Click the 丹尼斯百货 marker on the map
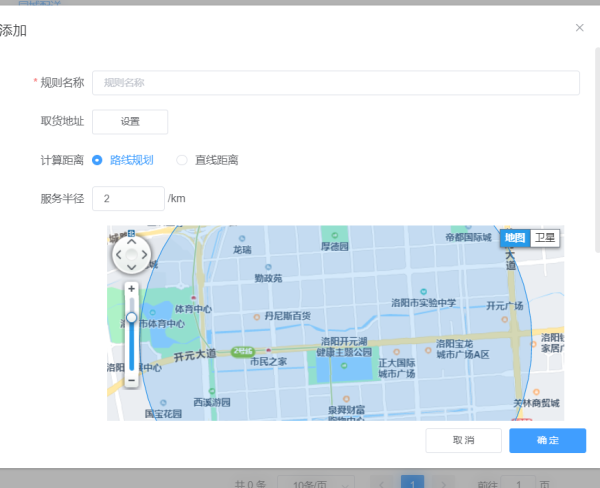The image size is (600, 488). pos(257,317)
